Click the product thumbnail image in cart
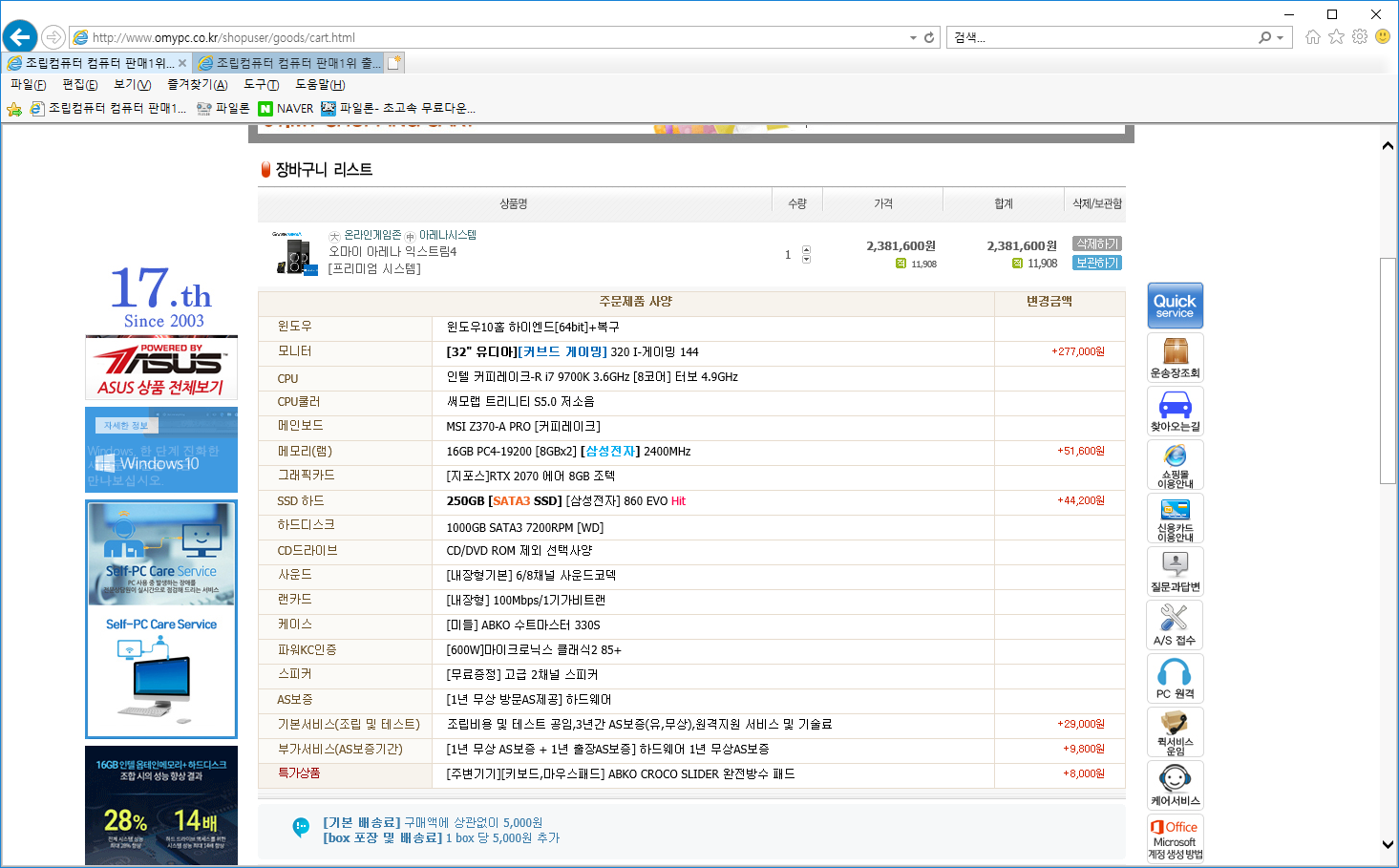Image resolution: width=1399 pixels, height=868 pixels. pyautogui.click(x=294, y=253)
